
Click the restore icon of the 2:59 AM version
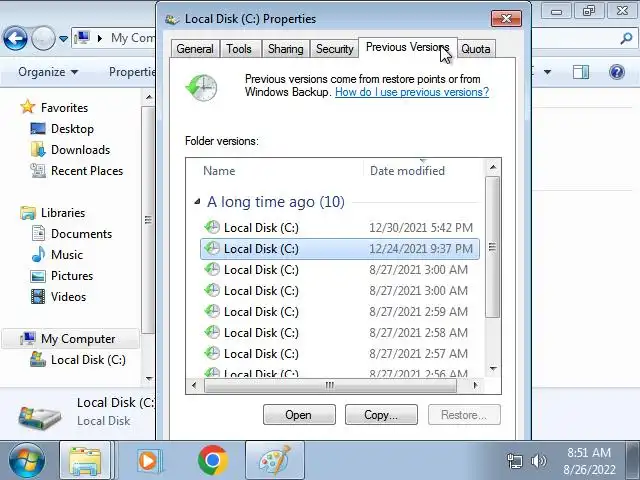click(212, 311)
